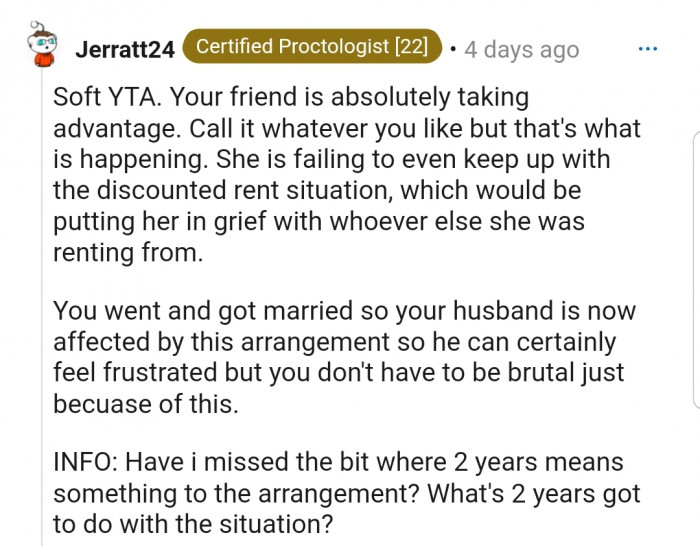Collapse the comment using the thread line
The width and height of the screenshot is (700, 546).
click(42, 308)
